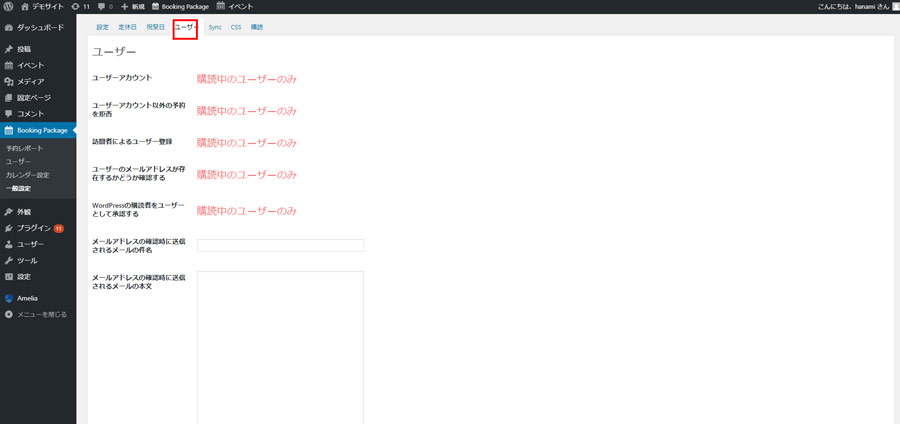Open user avatar at top right
This screenshot has width=900, height=424.
(x=897, y=6)
